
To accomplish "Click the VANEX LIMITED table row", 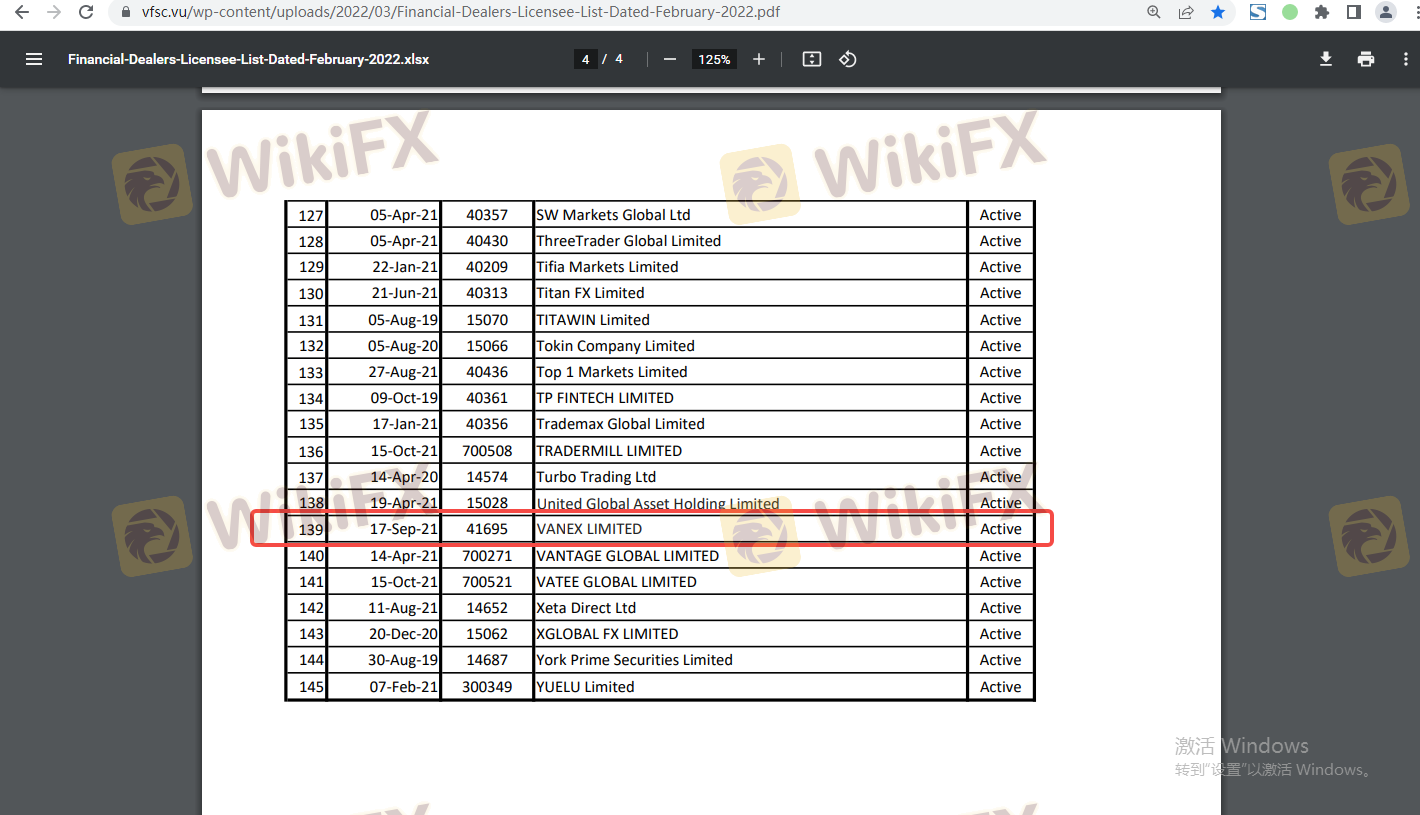I will coord(650,529).
